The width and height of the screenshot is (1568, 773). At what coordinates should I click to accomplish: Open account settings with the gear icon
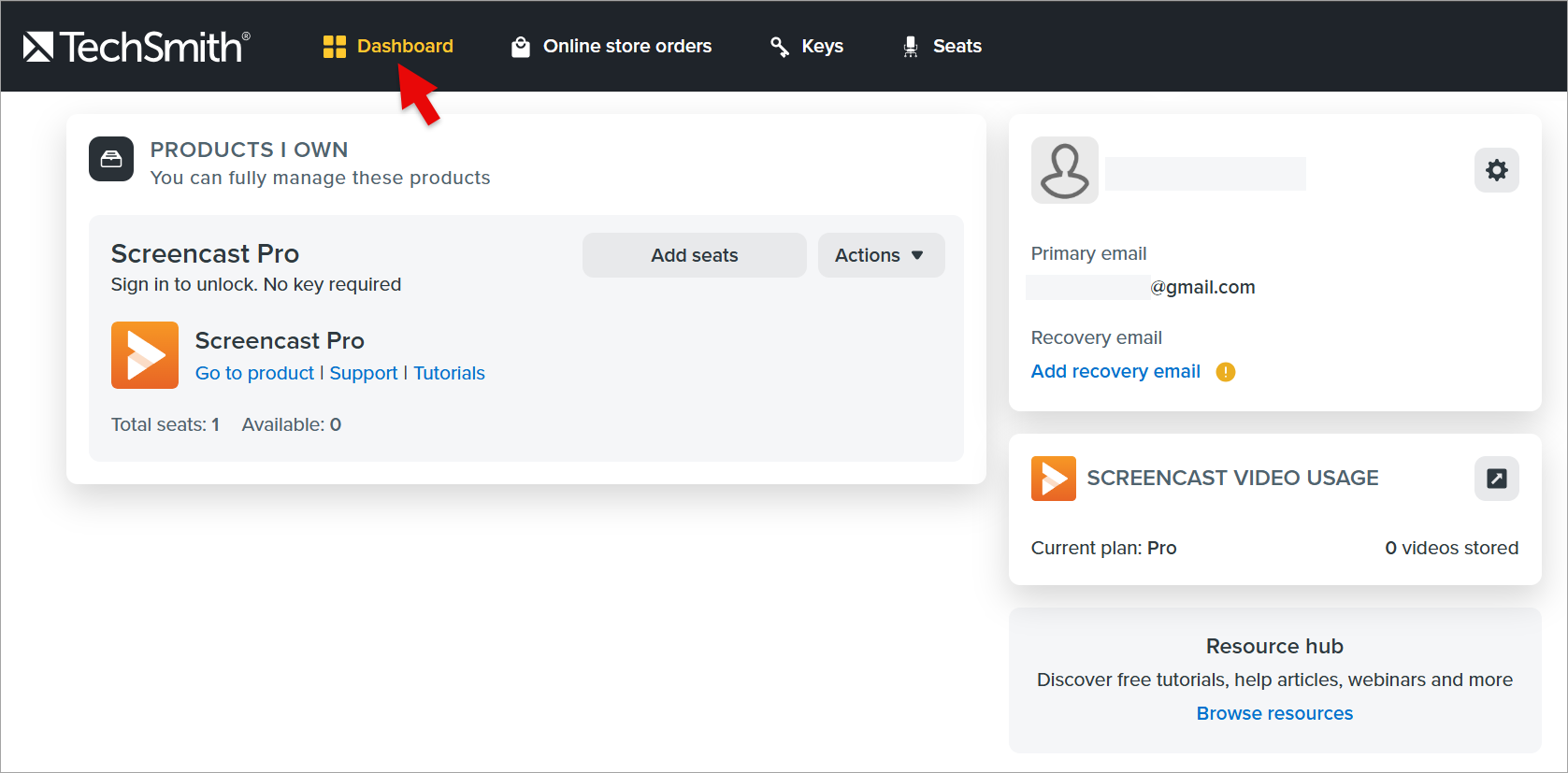pos(1497,170)
